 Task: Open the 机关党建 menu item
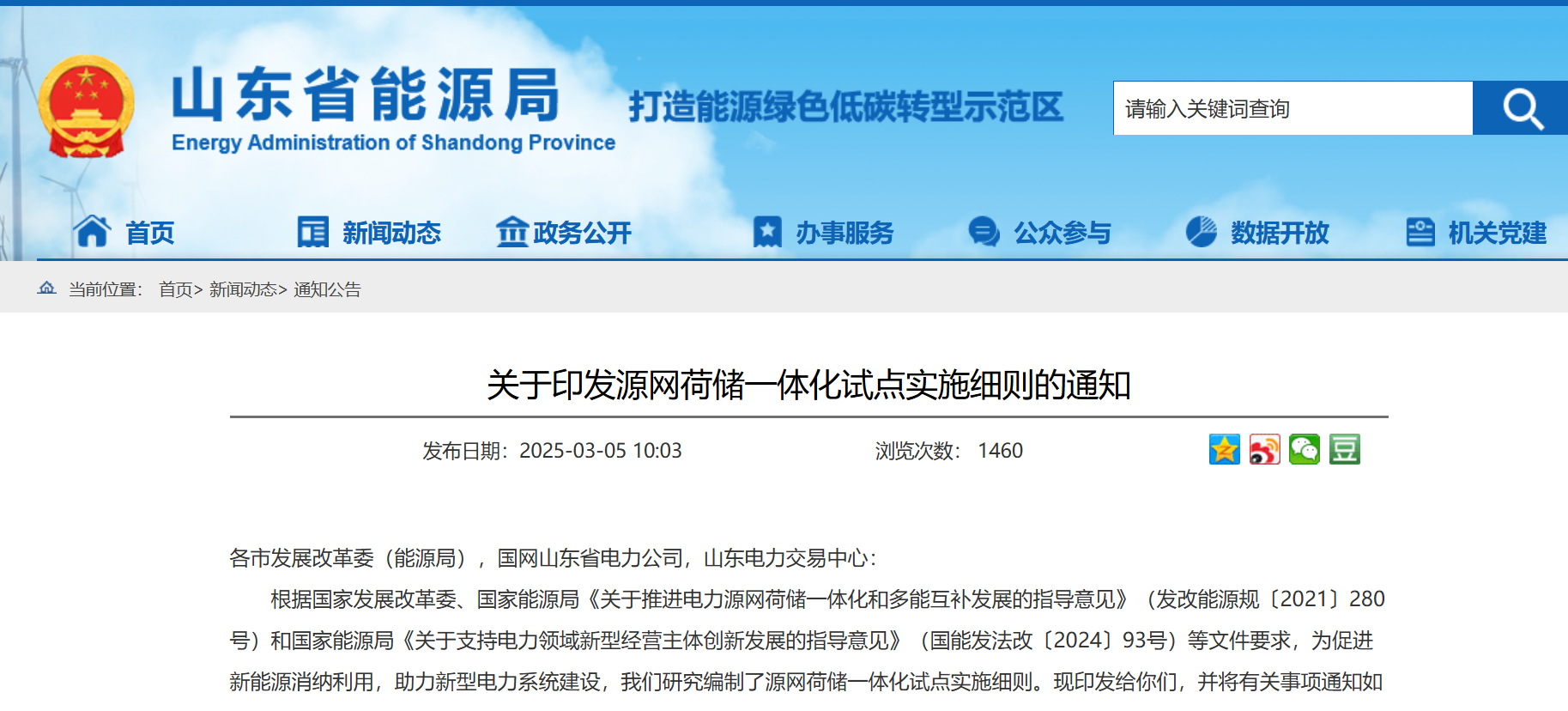point(1498,233)
